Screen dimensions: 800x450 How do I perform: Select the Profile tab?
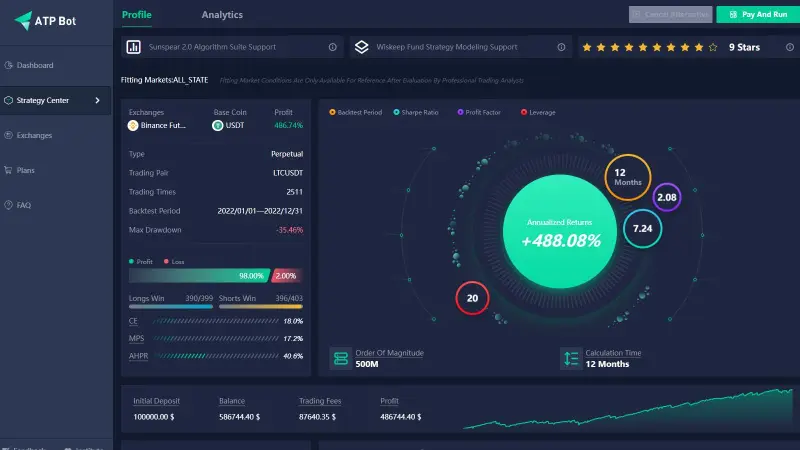pos(137,15)
